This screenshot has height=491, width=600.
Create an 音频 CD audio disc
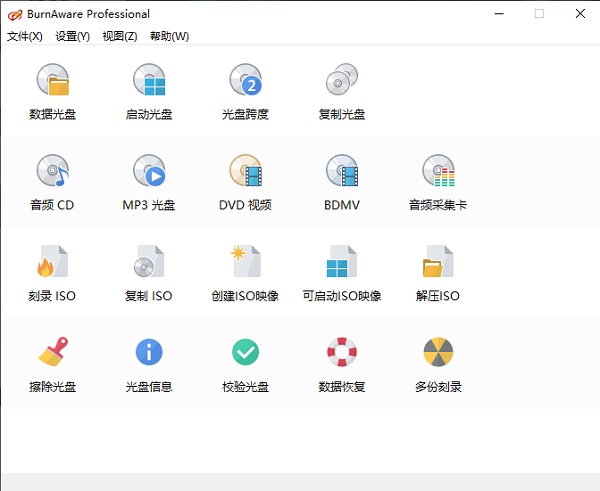[x=53, y=172]
